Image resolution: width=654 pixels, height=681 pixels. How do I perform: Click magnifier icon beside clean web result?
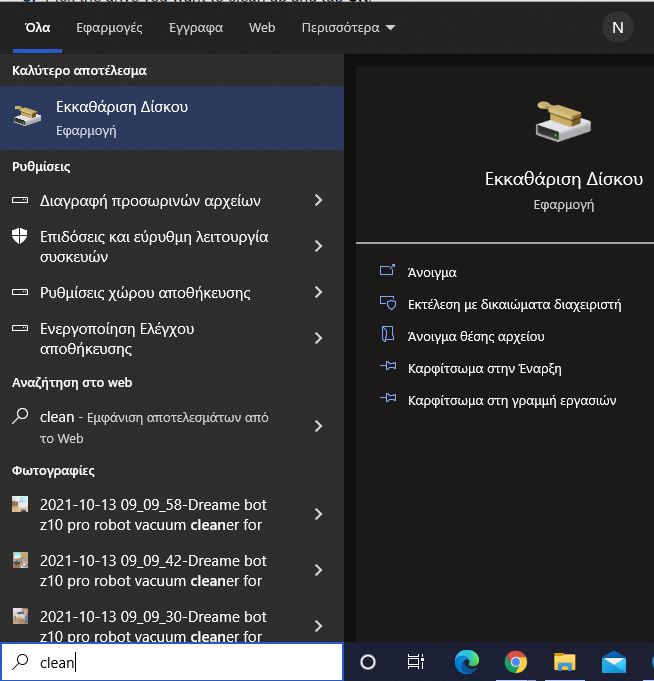coord(20,416)
